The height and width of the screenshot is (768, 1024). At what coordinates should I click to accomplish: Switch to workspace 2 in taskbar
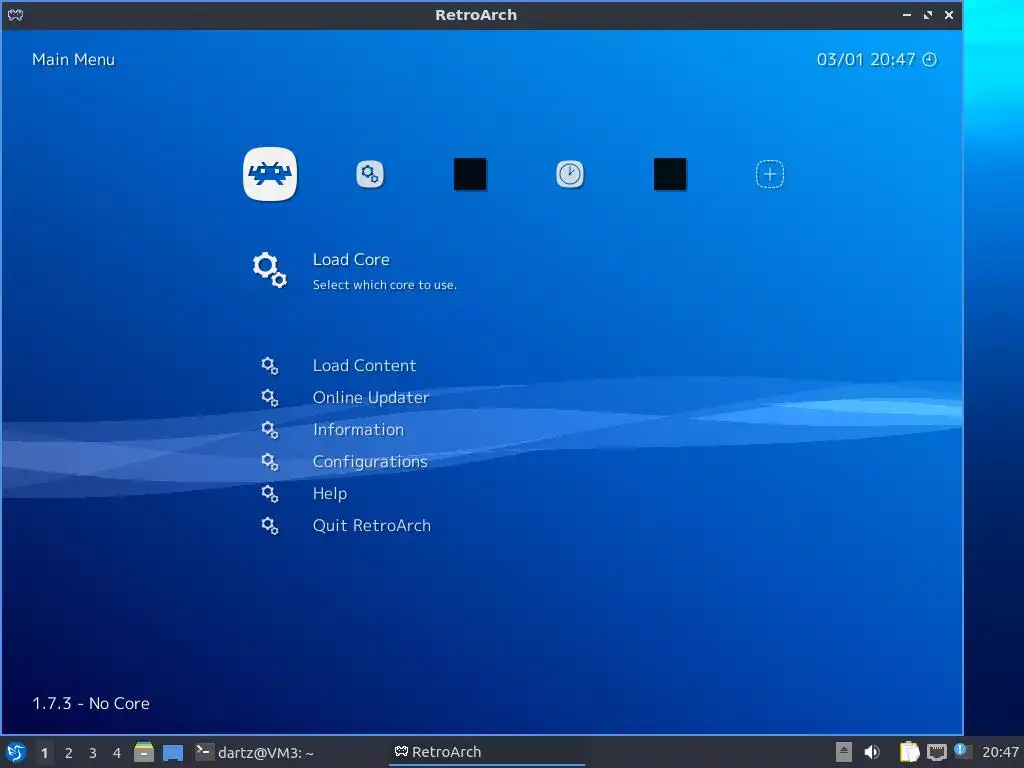pyautogui.click(x=69, y=753)
